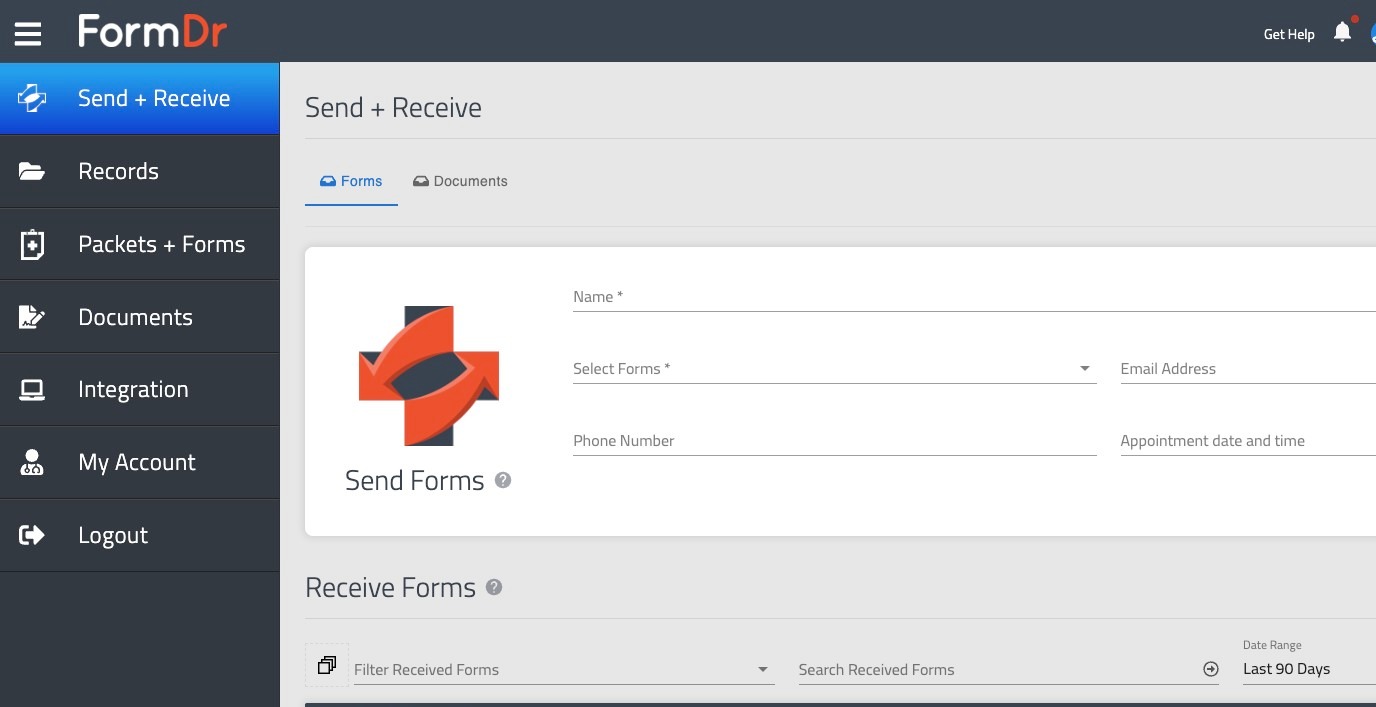Viewport: 1376px width, 707px height.
Task: Click Receive Forms help question icon
Action: (494, 587)
